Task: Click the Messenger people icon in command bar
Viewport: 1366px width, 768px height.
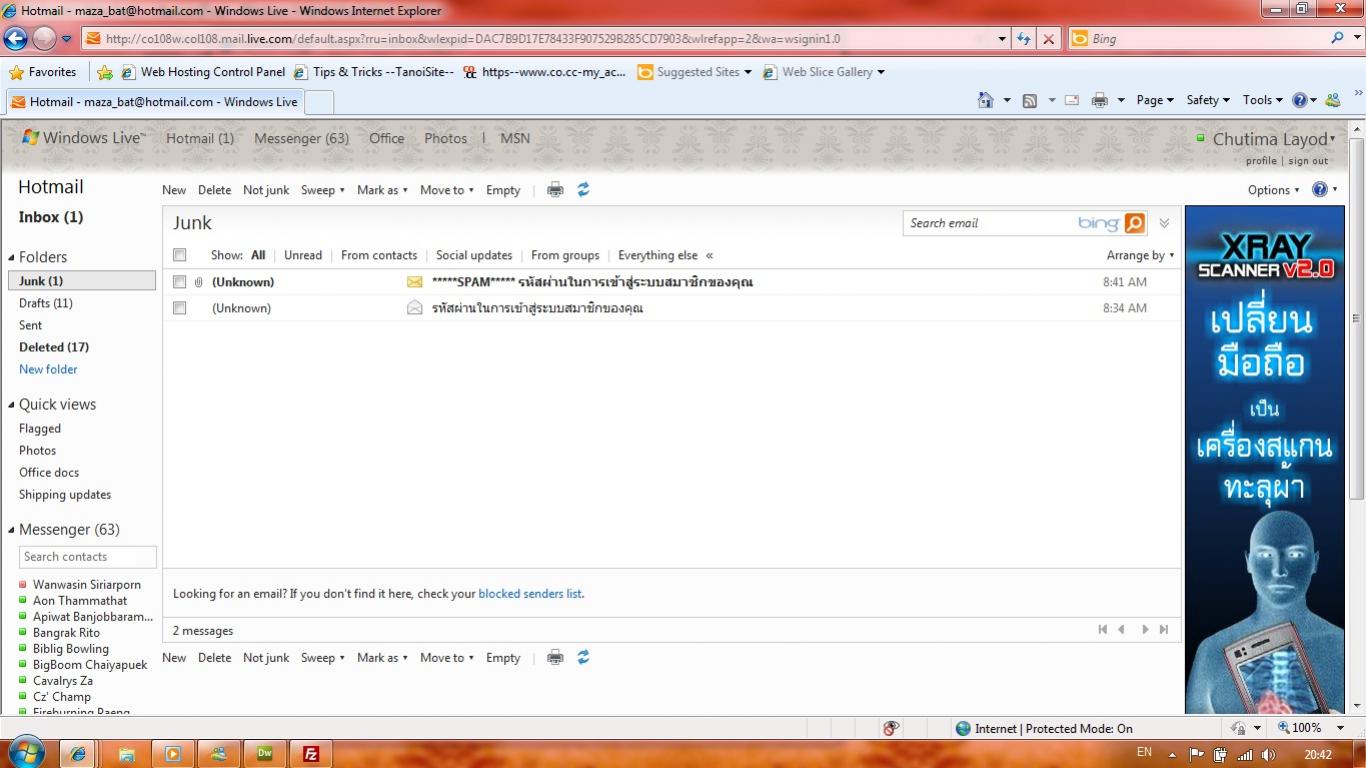Action: [1332, 100]
